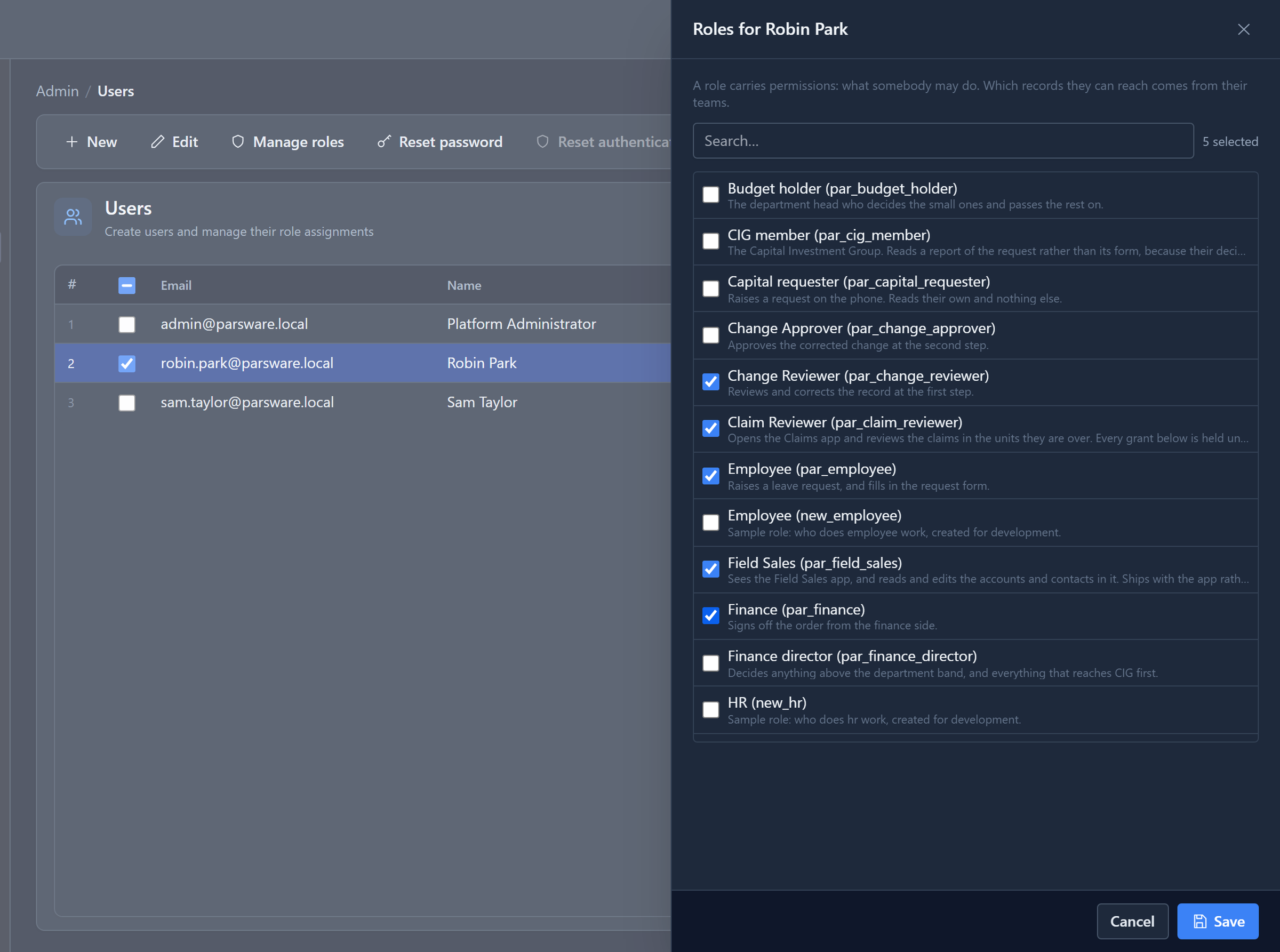
Task: Click the '#' column header
Action: (72, 284)
